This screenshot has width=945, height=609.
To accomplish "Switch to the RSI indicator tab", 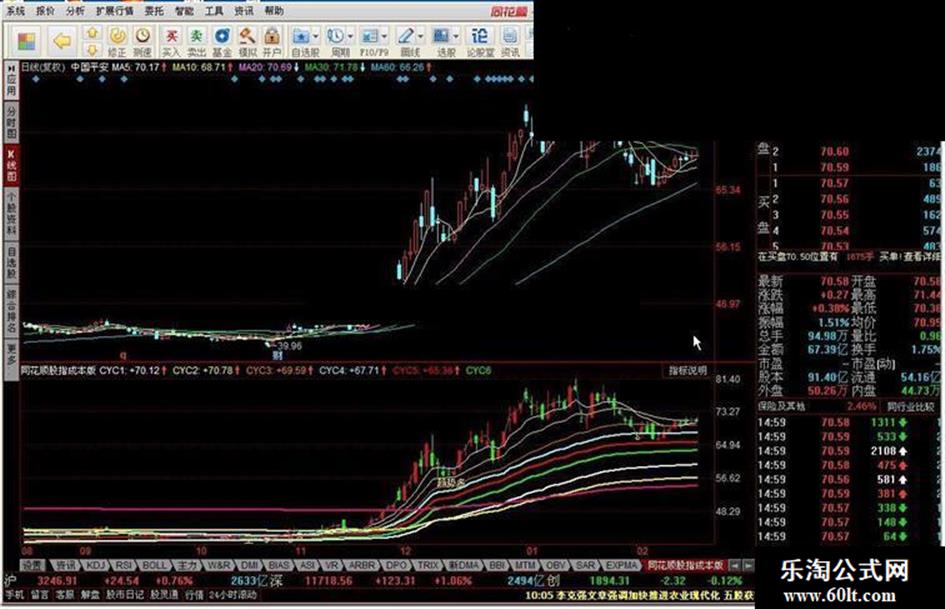I will 124,566.
